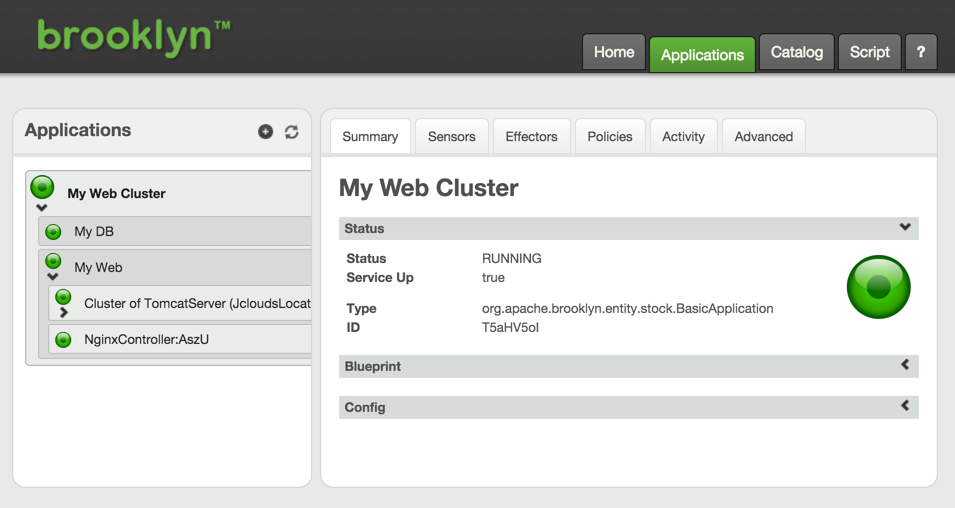
Task: Click the green status icon beside My DB
Action: click(54, 232)
